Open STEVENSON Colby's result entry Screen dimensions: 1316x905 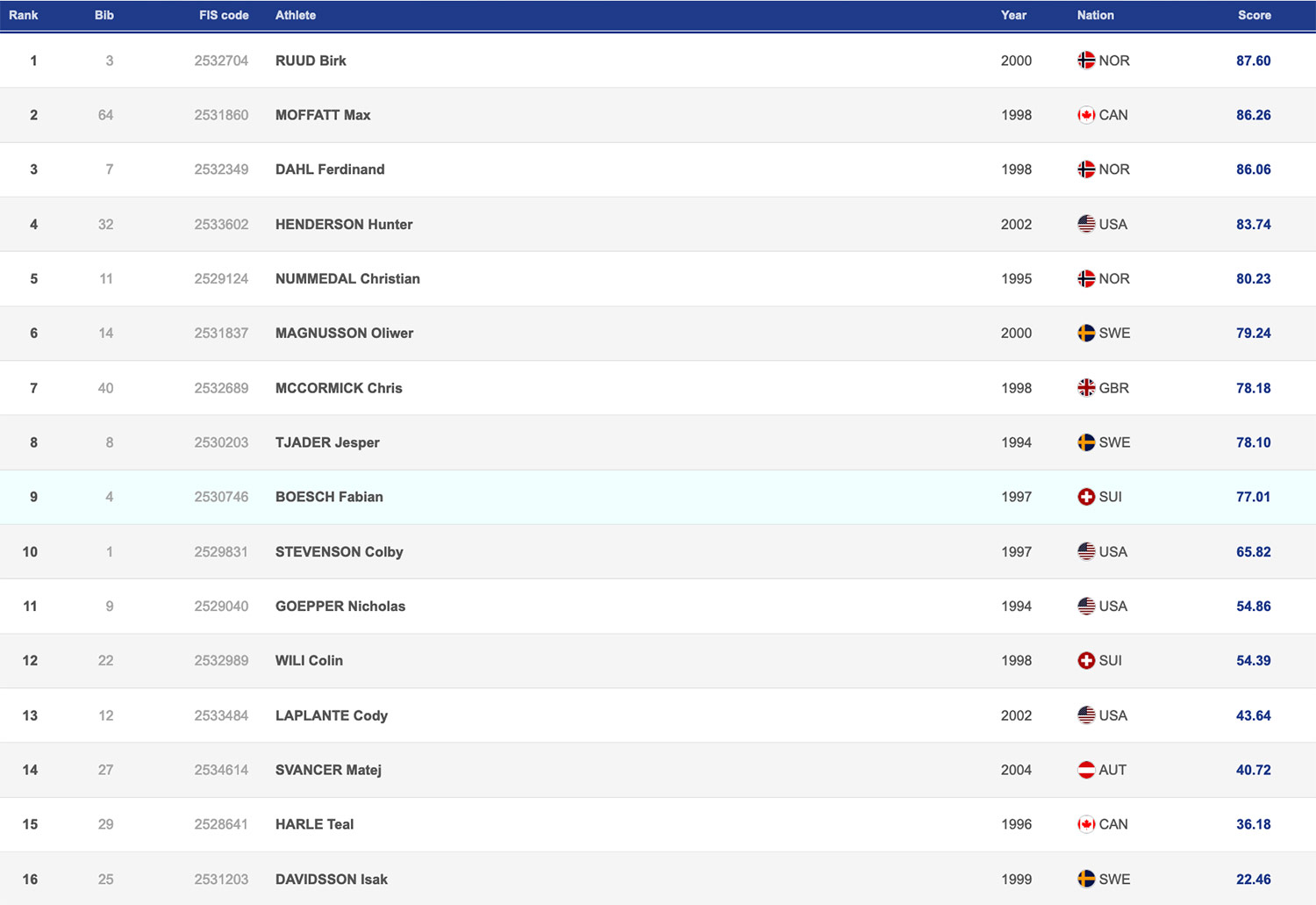[x=339, y=552]
